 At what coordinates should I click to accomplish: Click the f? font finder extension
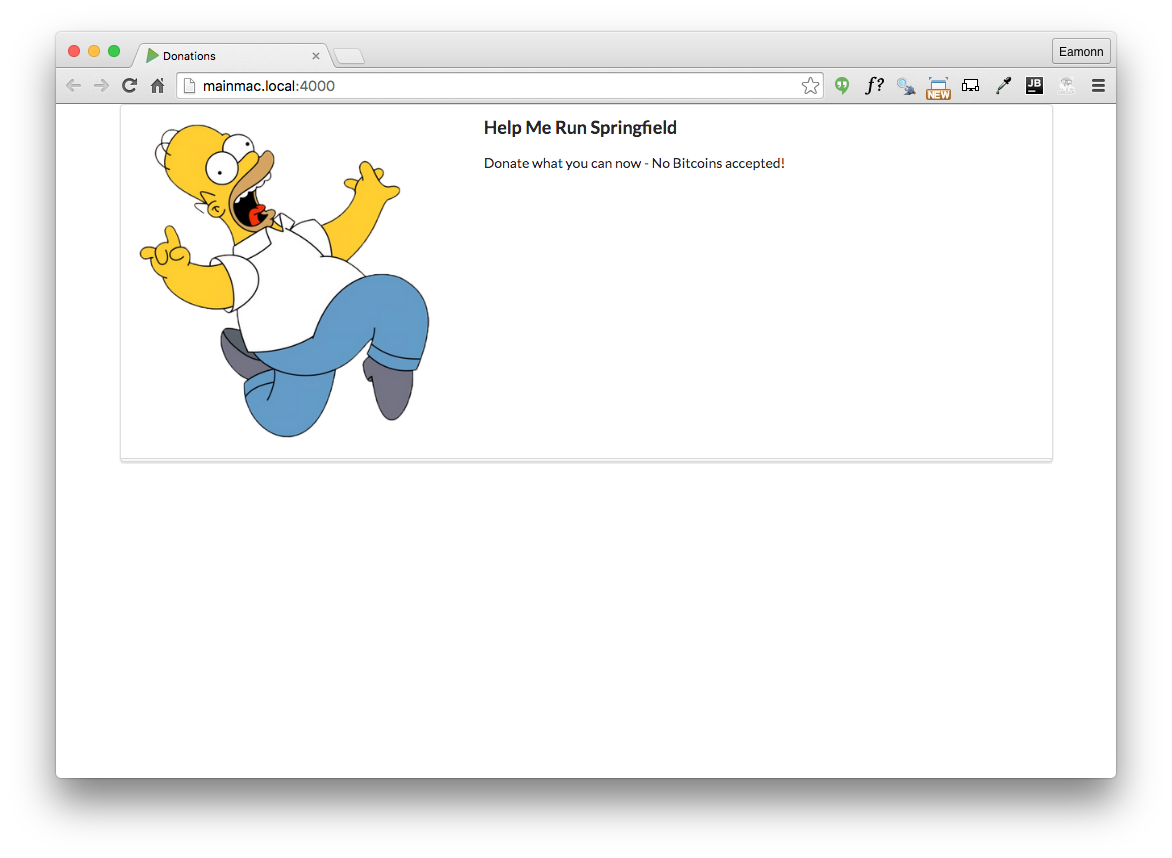pos(874,86)
